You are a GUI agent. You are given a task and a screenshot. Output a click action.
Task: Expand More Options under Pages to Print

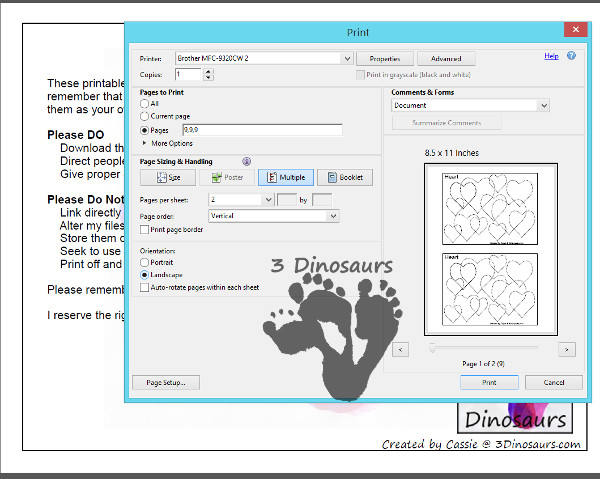click(145, 143)
